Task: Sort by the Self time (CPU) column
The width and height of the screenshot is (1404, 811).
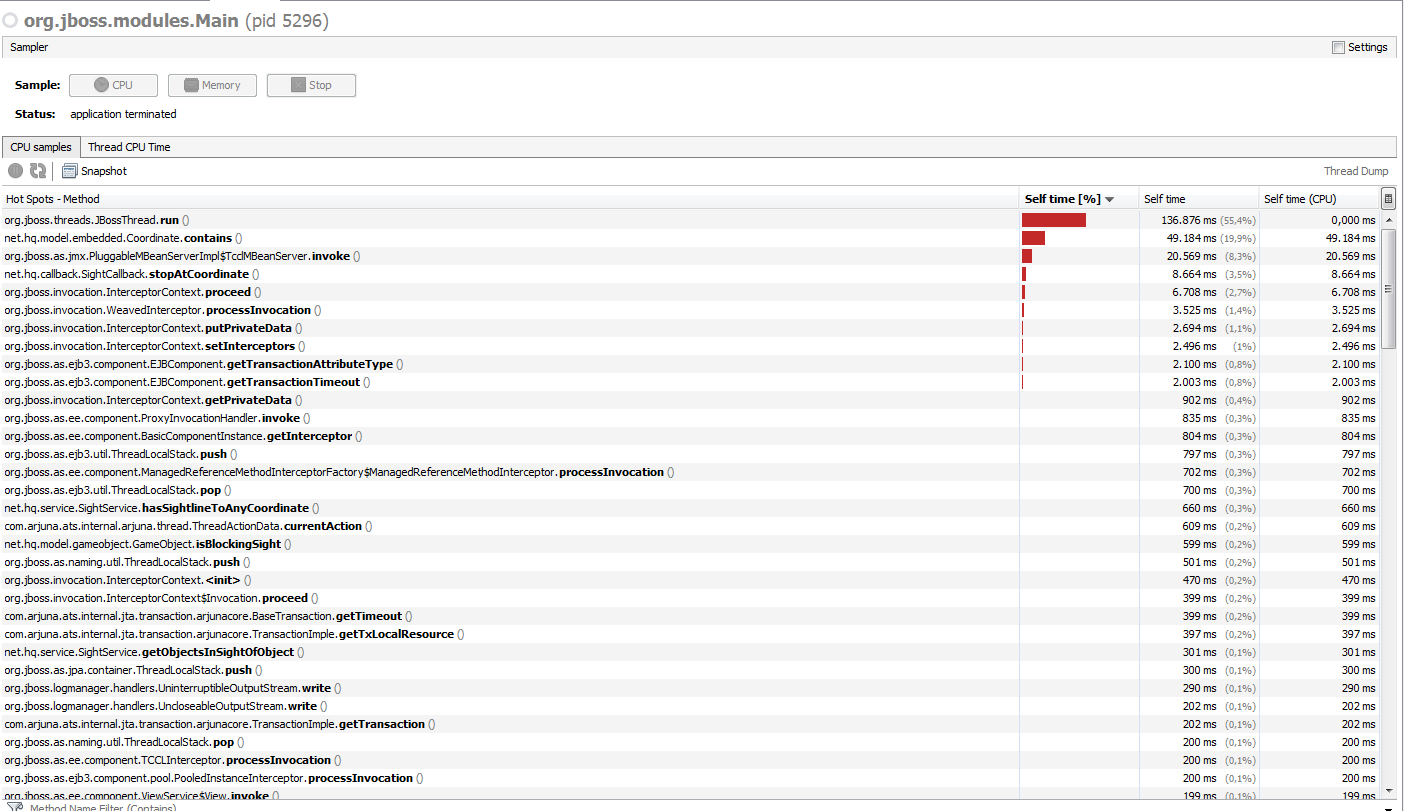Action: point(1300,198)
